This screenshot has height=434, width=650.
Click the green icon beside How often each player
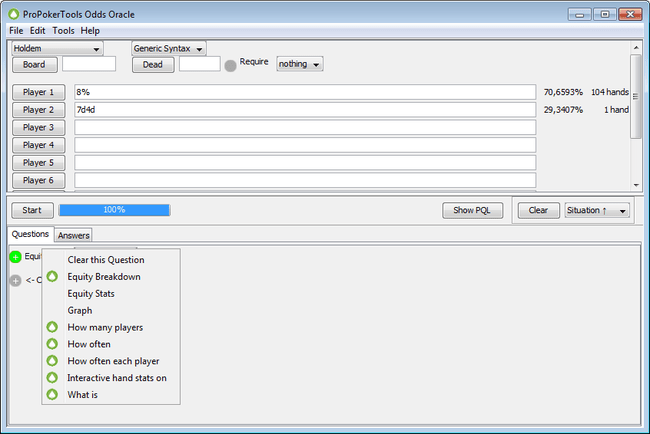click(x=52, y=361)
